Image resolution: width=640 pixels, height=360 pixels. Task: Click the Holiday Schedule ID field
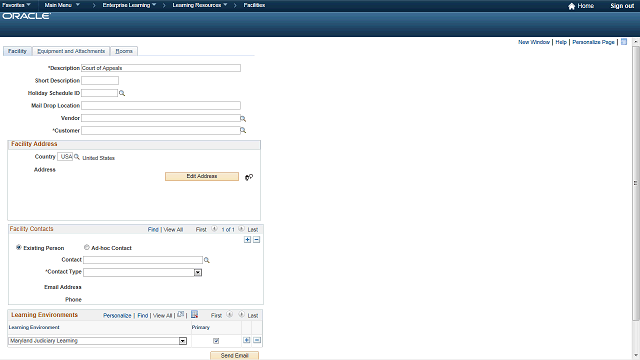coord(100,93)
